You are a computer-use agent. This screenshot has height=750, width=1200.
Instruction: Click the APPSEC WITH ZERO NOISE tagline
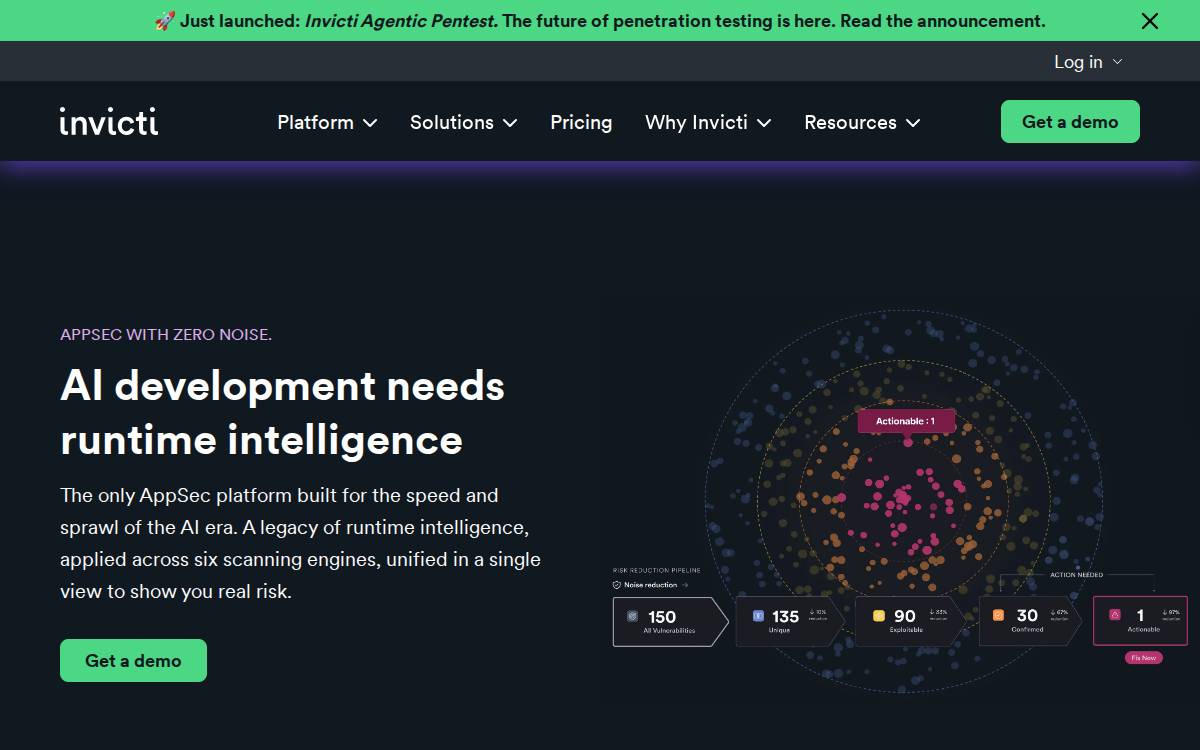166,334
